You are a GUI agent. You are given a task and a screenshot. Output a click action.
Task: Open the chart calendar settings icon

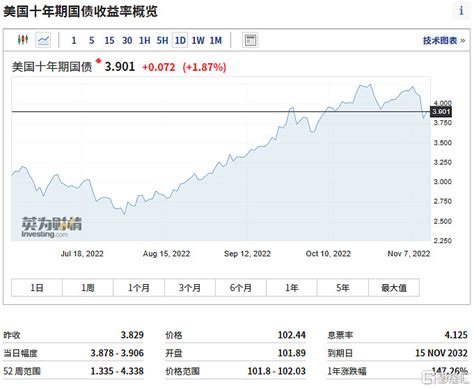(x=250, y=40)
